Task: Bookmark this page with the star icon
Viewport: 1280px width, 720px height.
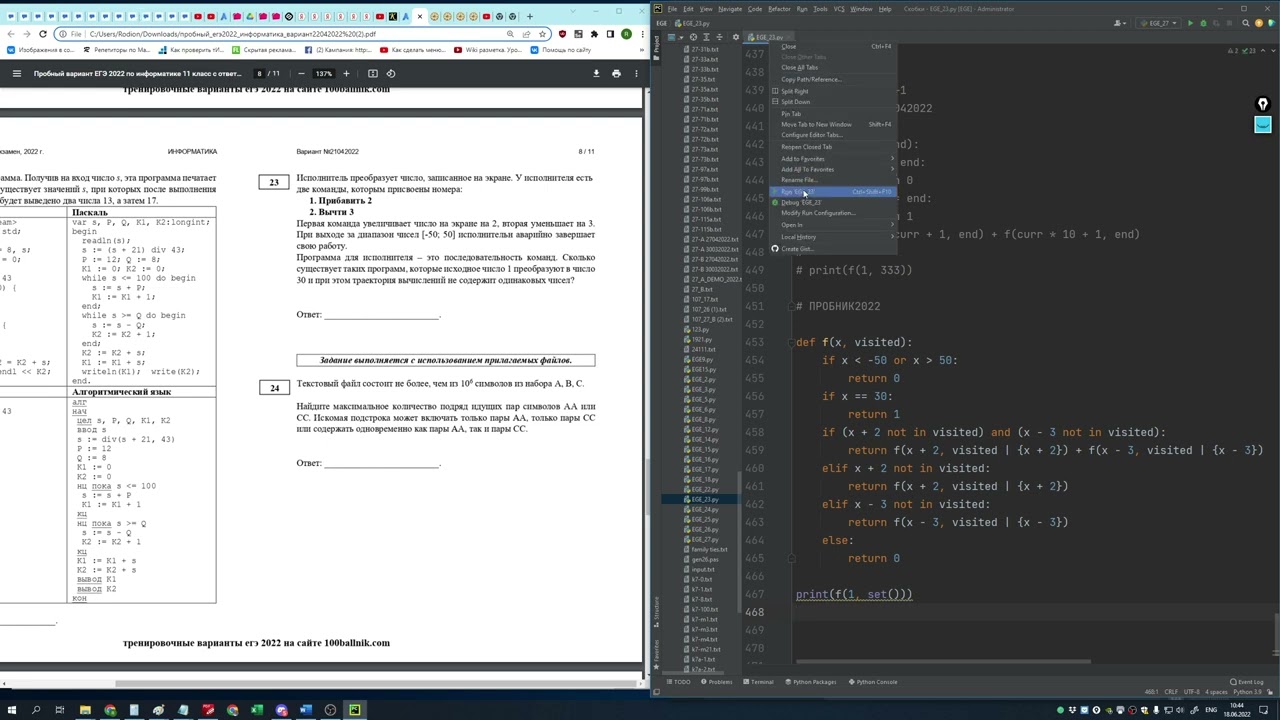Action: 542,34
